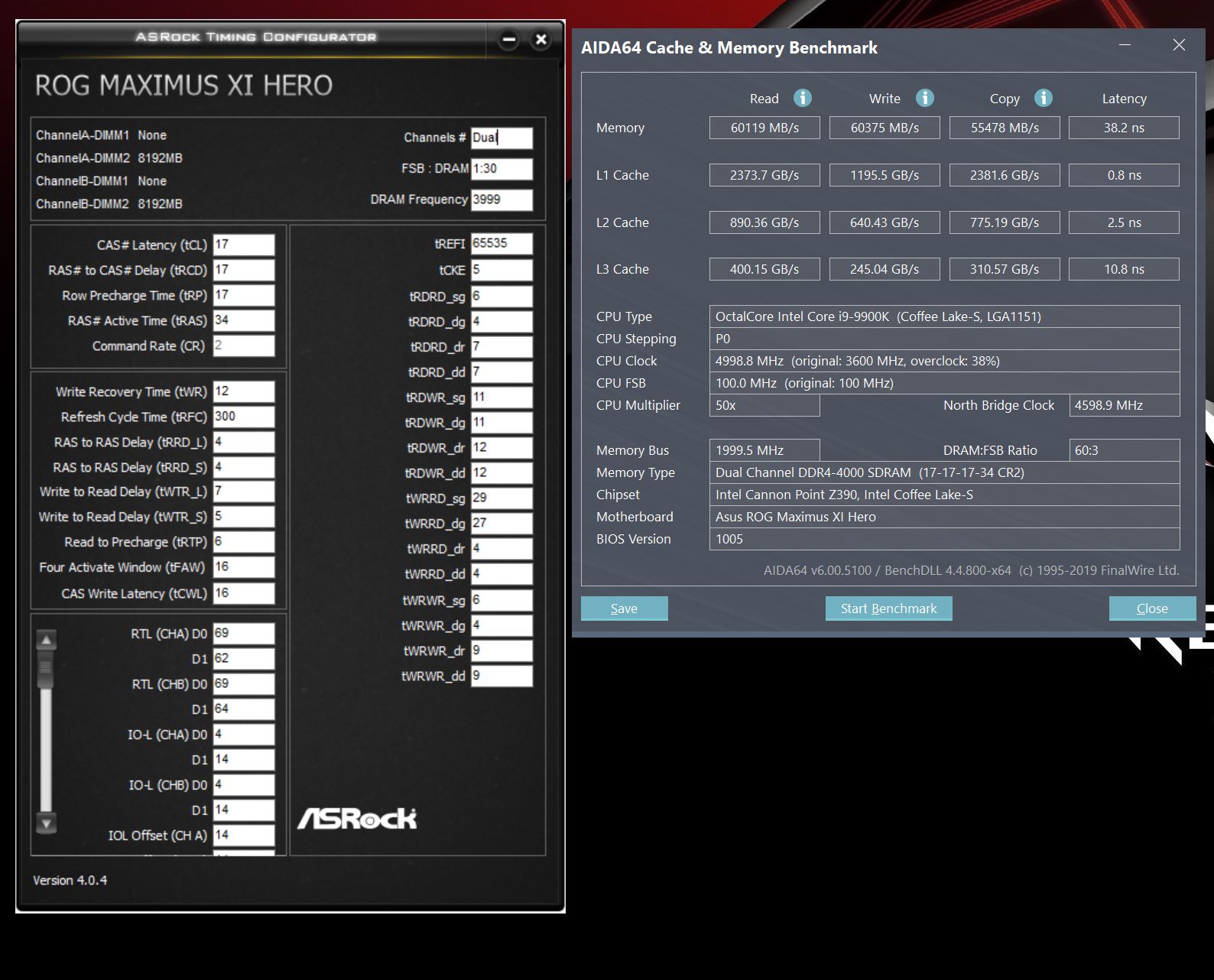Save the AIDA64 benchmark results
This screenshot has height=980, width=1214.
(x=624, y=608)
